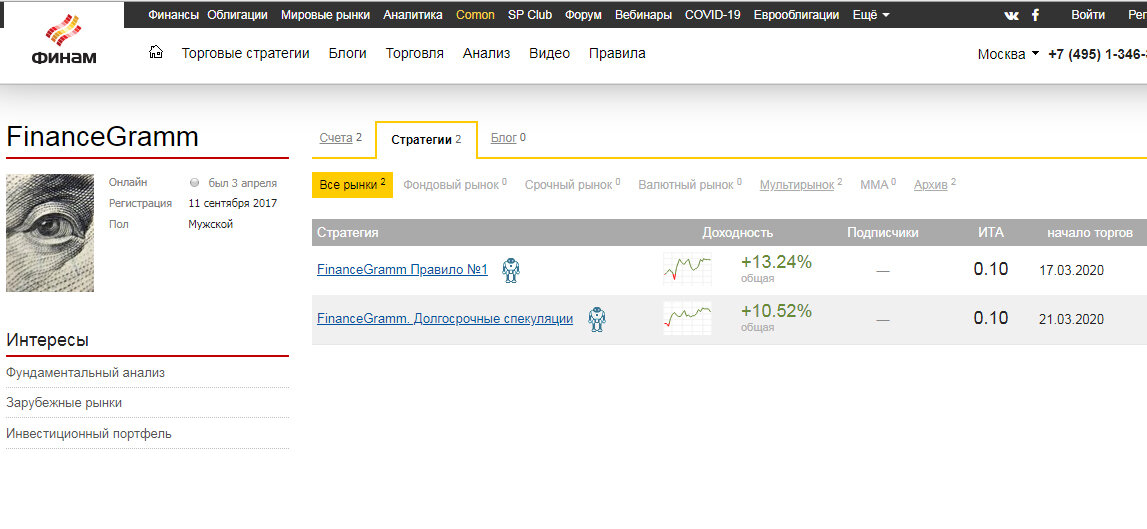Open the Видео section
This screenshot has height=529, width=1147.
[x=549, y=53]
